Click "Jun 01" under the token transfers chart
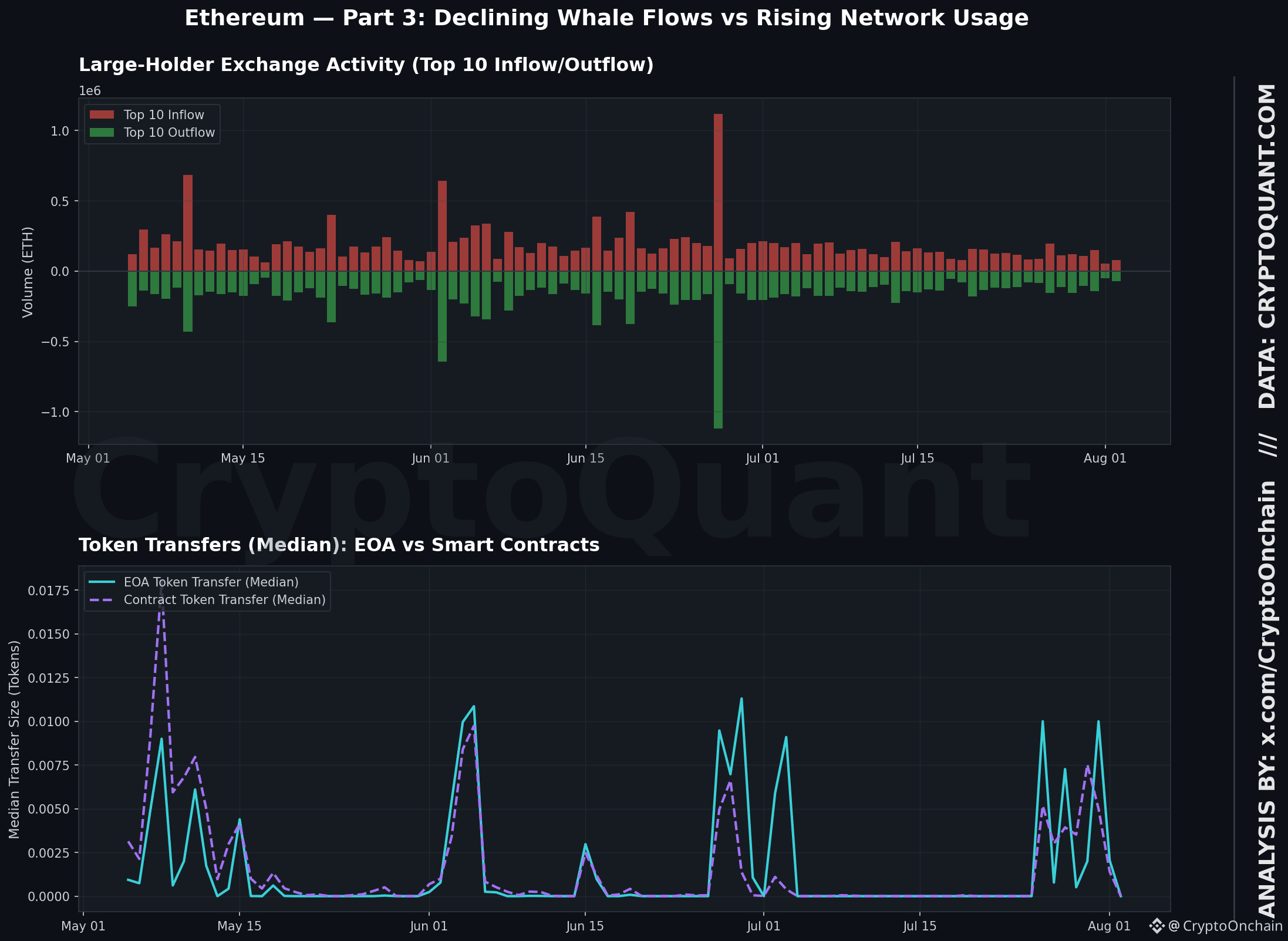This screenshot has height=941, width=1288. [429, 926]
